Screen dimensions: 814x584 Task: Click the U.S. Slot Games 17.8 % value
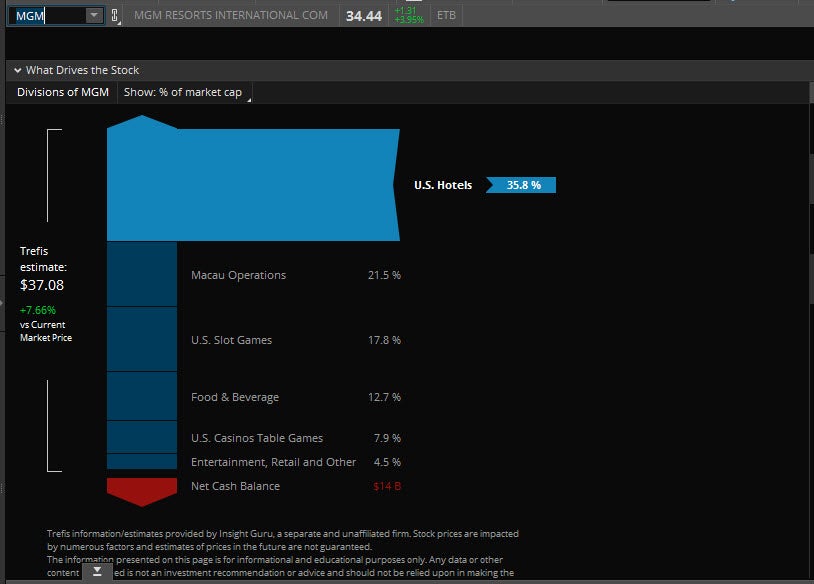pyautogui.click(x=384, y=340)
